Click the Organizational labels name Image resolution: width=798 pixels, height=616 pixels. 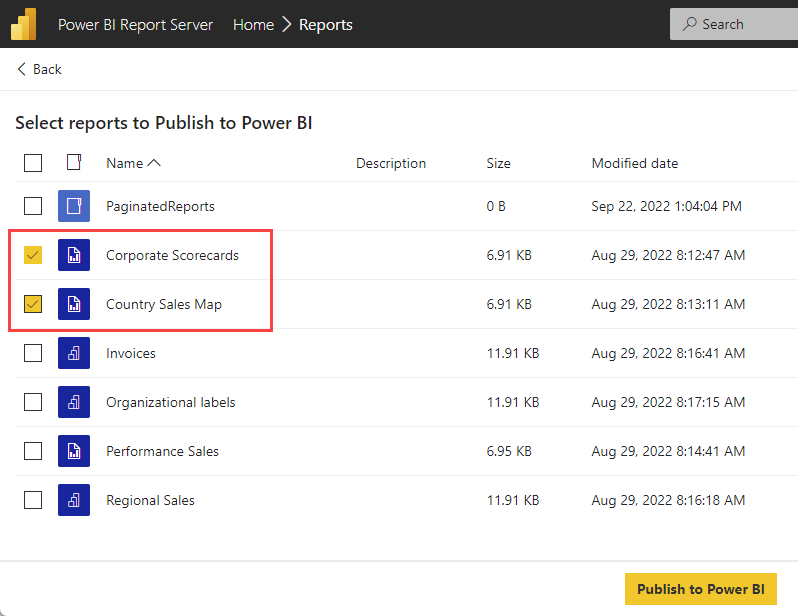click(x=170, y=403)
